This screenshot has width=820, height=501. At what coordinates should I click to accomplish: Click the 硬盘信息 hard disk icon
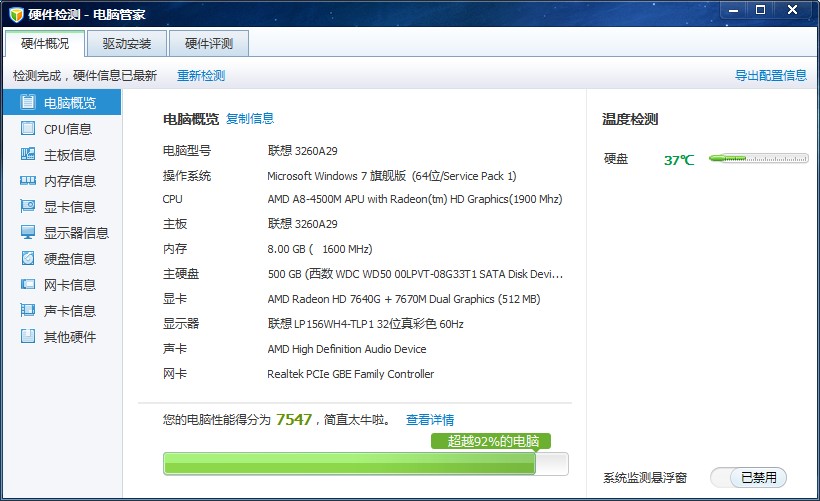28,258
